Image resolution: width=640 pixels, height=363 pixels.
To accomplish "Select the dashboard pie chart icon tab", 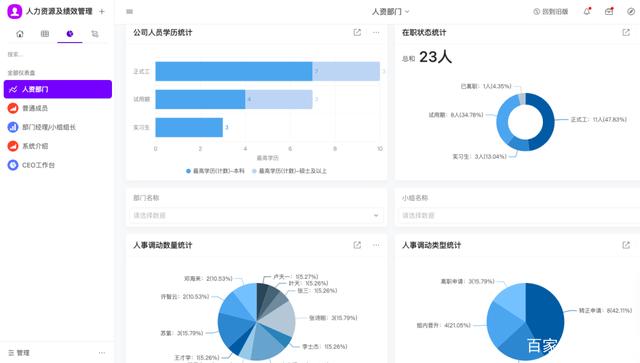I will (70, 34).
